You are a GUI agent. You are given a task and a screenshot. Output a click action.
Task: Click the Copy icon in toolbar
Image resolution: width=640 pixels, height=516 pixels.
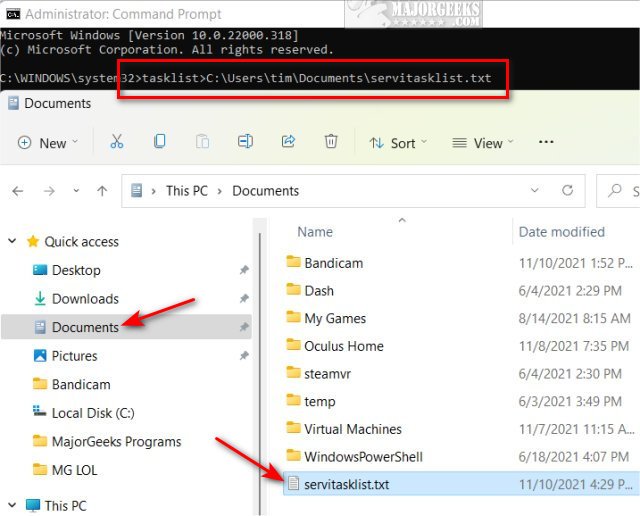tap(160, 142)
